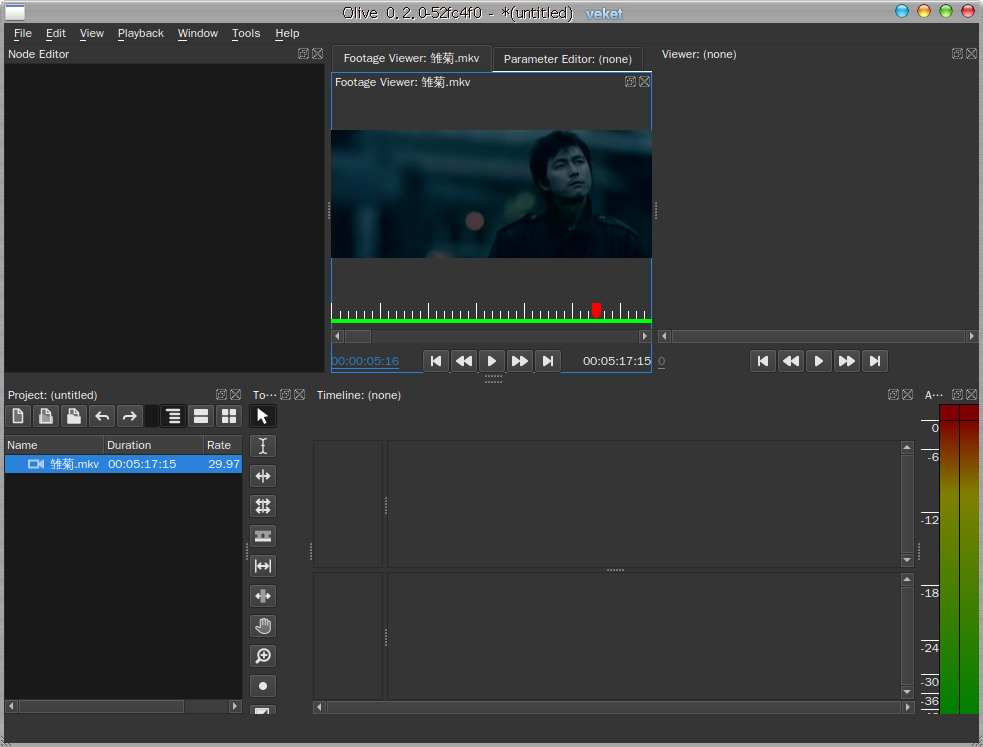Click the 00:00:05:16 timecode field
The height and width of the screenshot is (747, 983).
(365, 361)
